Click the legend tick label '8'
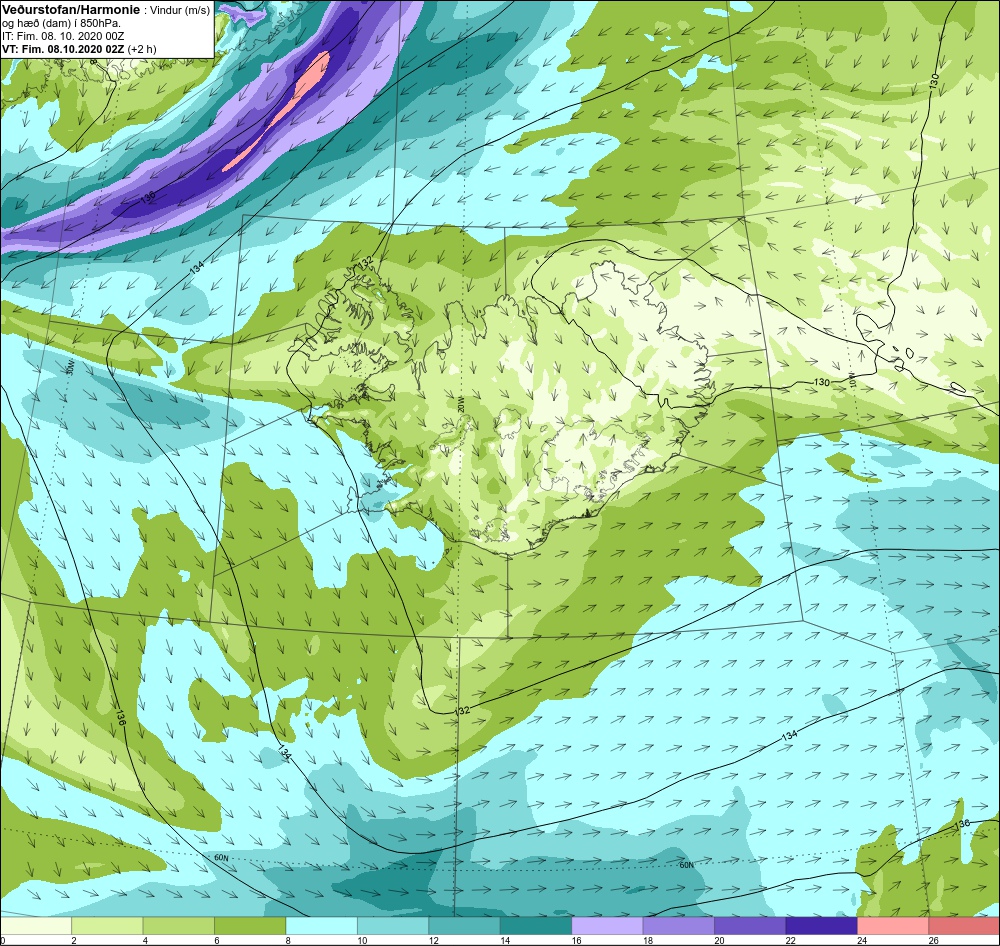 click(x=288, y=940)
